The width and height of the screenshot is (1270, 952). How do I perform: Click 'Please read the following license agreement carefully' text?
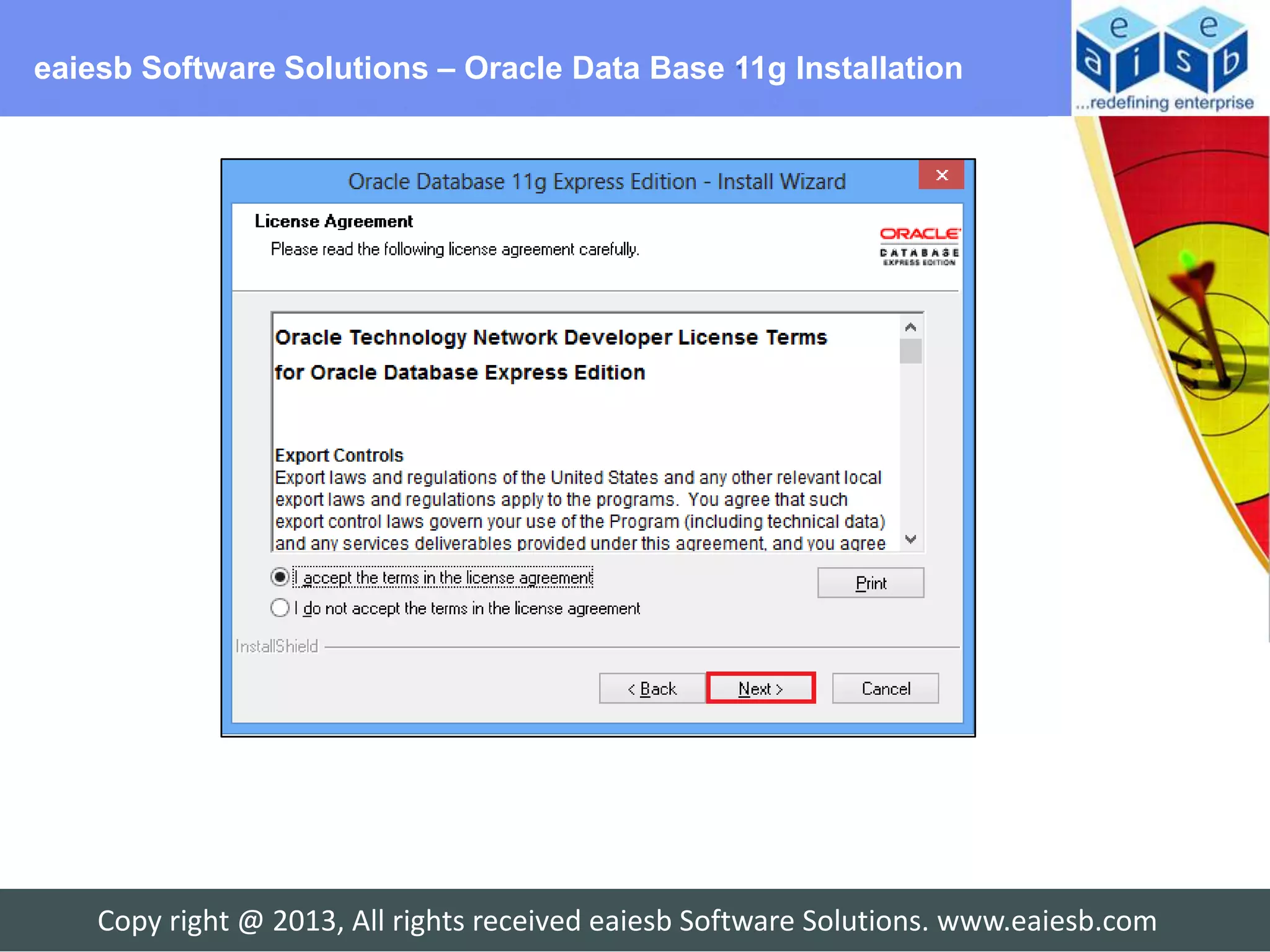point(455,249)
